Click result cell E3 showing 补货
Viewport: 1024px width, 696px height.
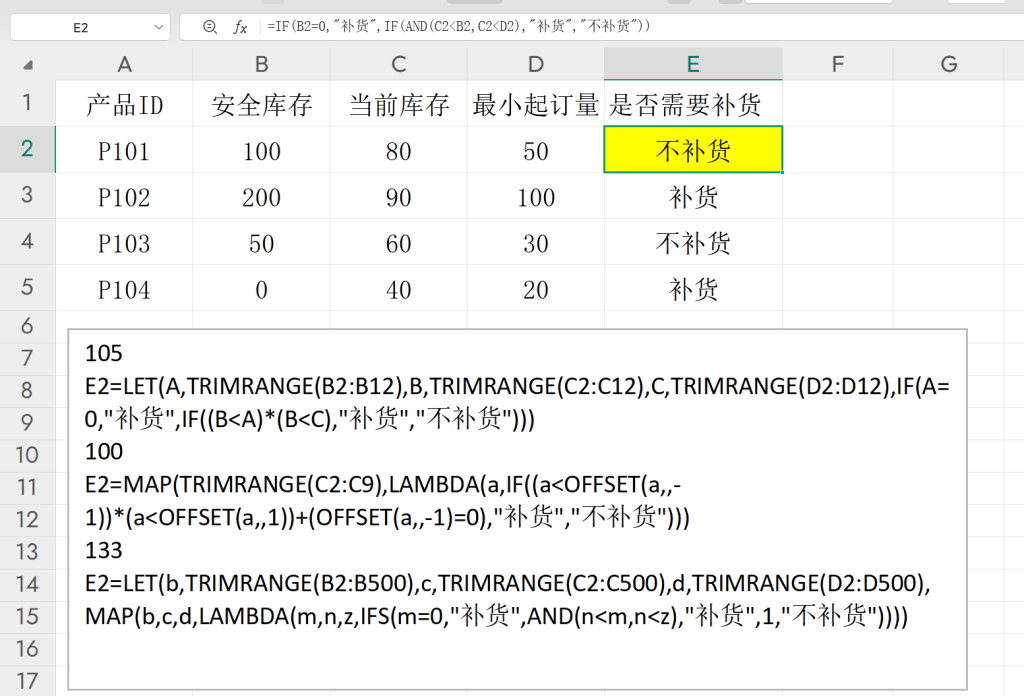click(693, 197)
